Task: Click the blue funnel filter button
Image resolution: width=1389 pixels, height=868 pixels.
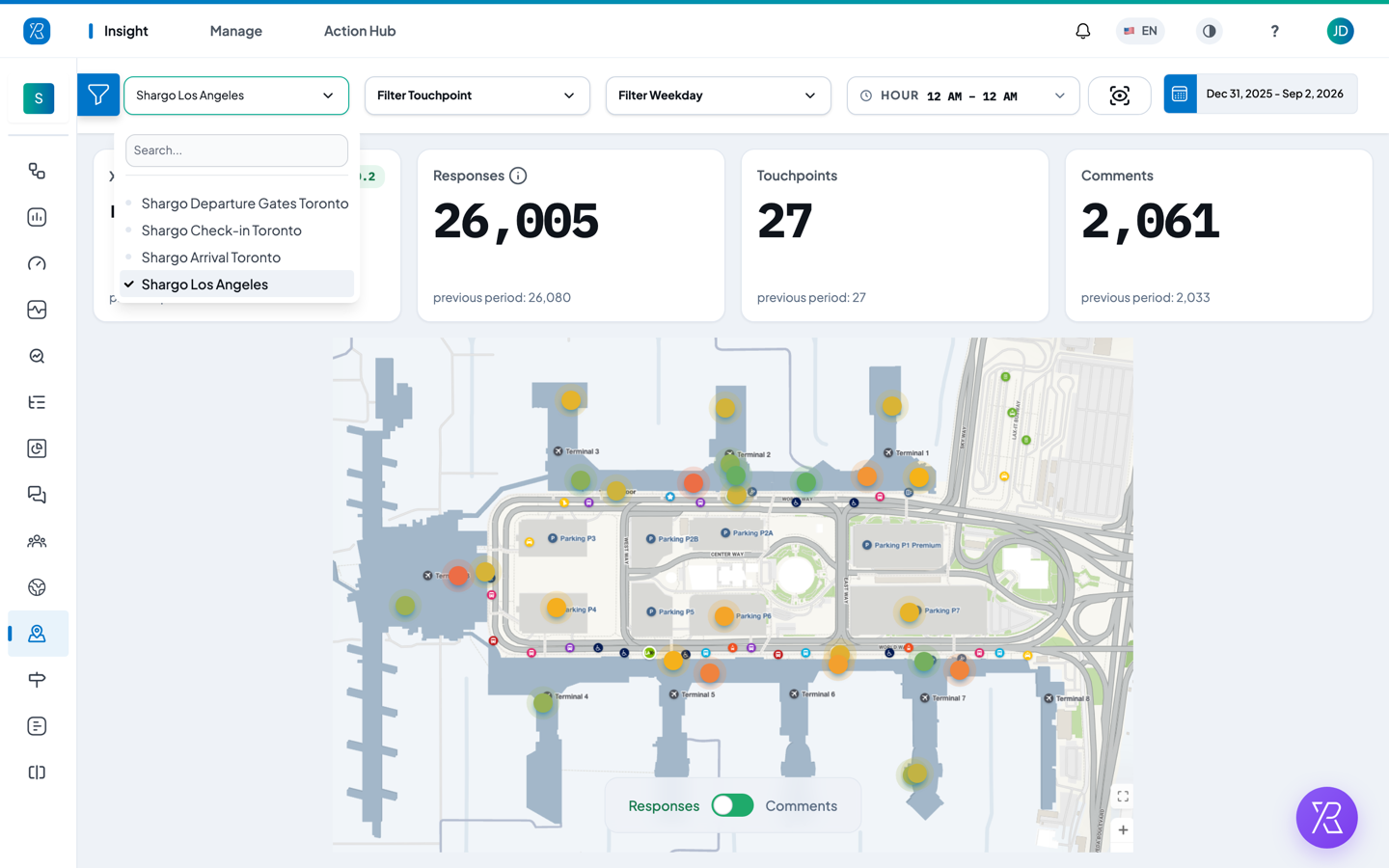Action: (98, 95)
